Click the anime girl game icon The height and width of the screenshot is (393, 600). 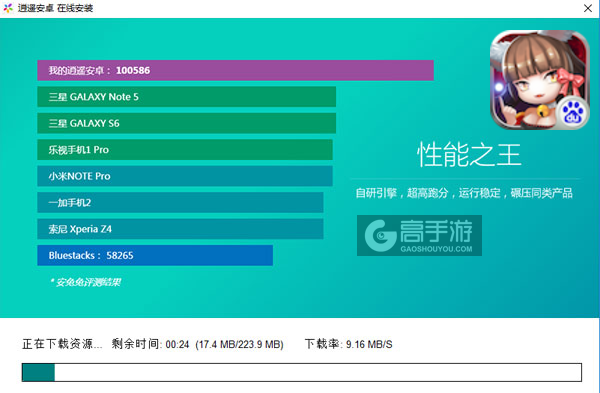540,80
